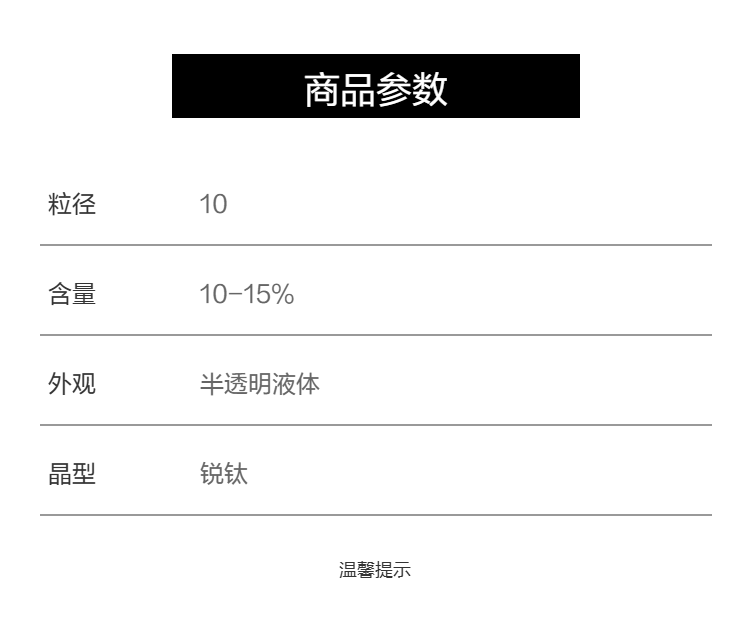Click the 粒径 parameter label

72,205
